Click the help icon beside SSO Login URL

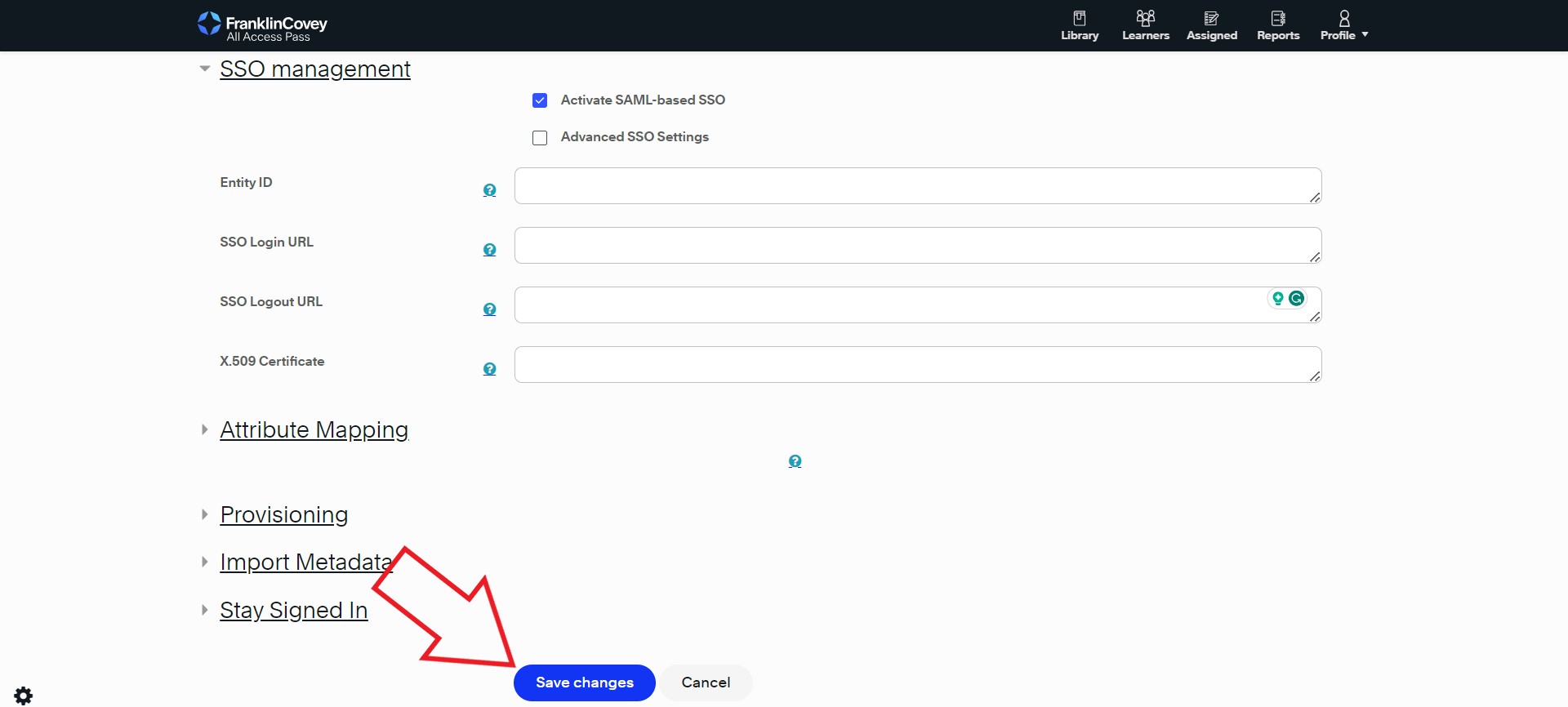pos(489,250)
